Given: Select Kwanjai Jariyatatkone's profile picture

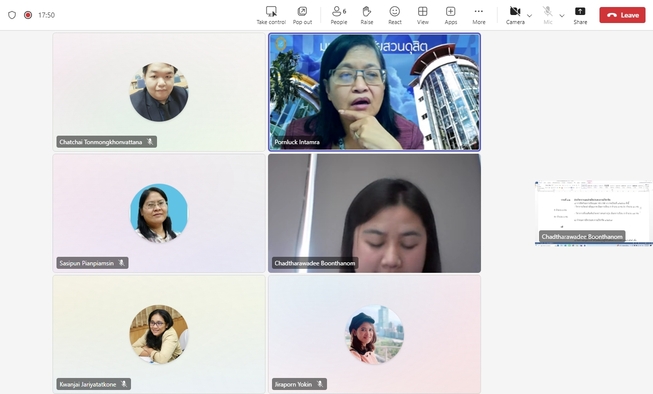Looking at the screenshot, I should [159, 334].
